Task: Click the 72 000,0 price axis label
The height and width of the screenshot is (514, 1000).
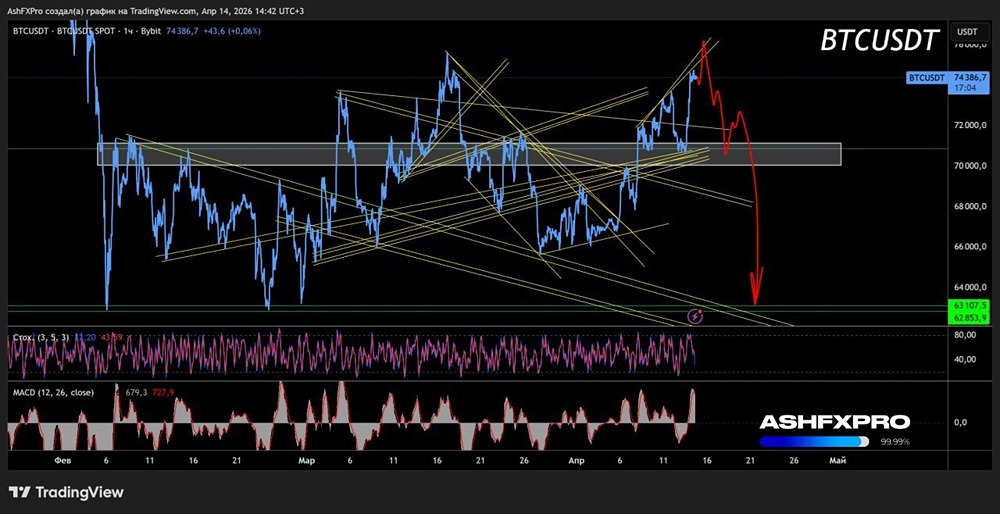Action: [x=969, y=126]
